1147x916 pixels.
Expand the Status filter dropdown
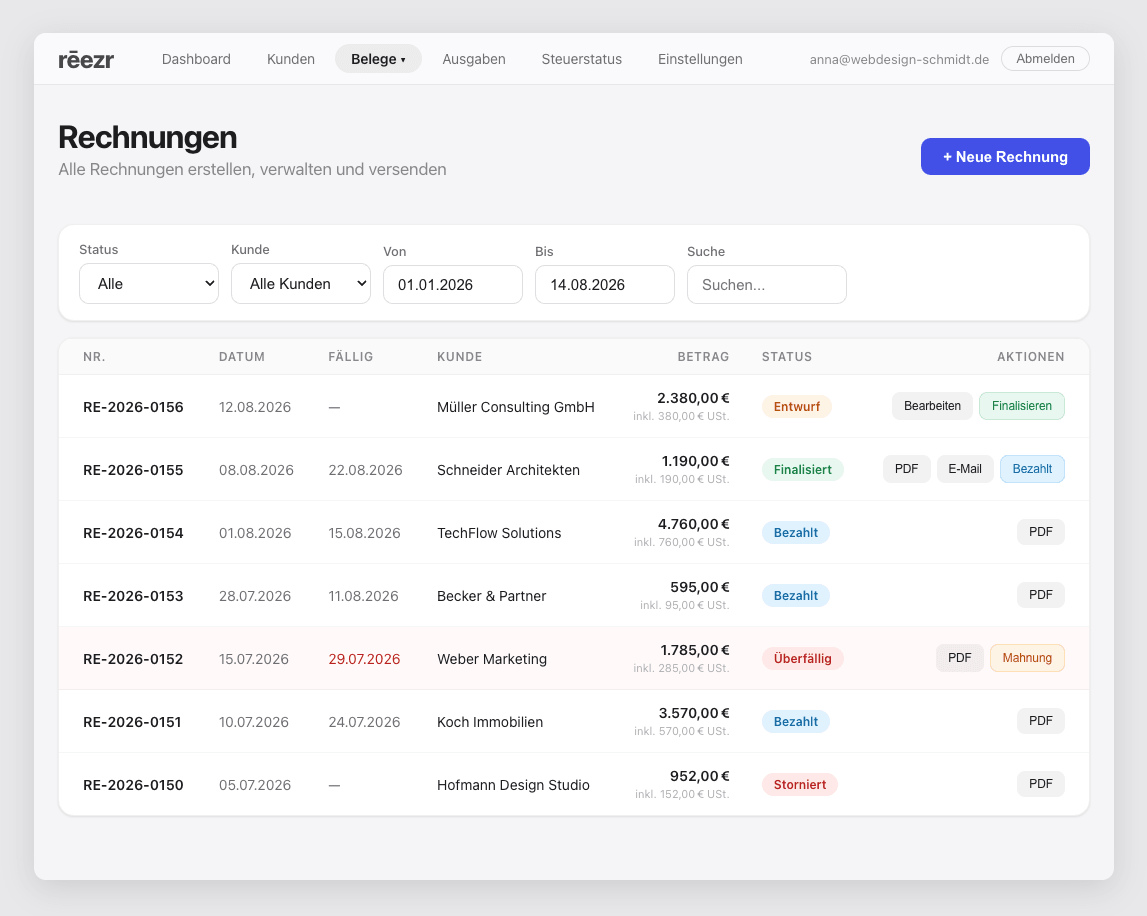coord(148,284)
